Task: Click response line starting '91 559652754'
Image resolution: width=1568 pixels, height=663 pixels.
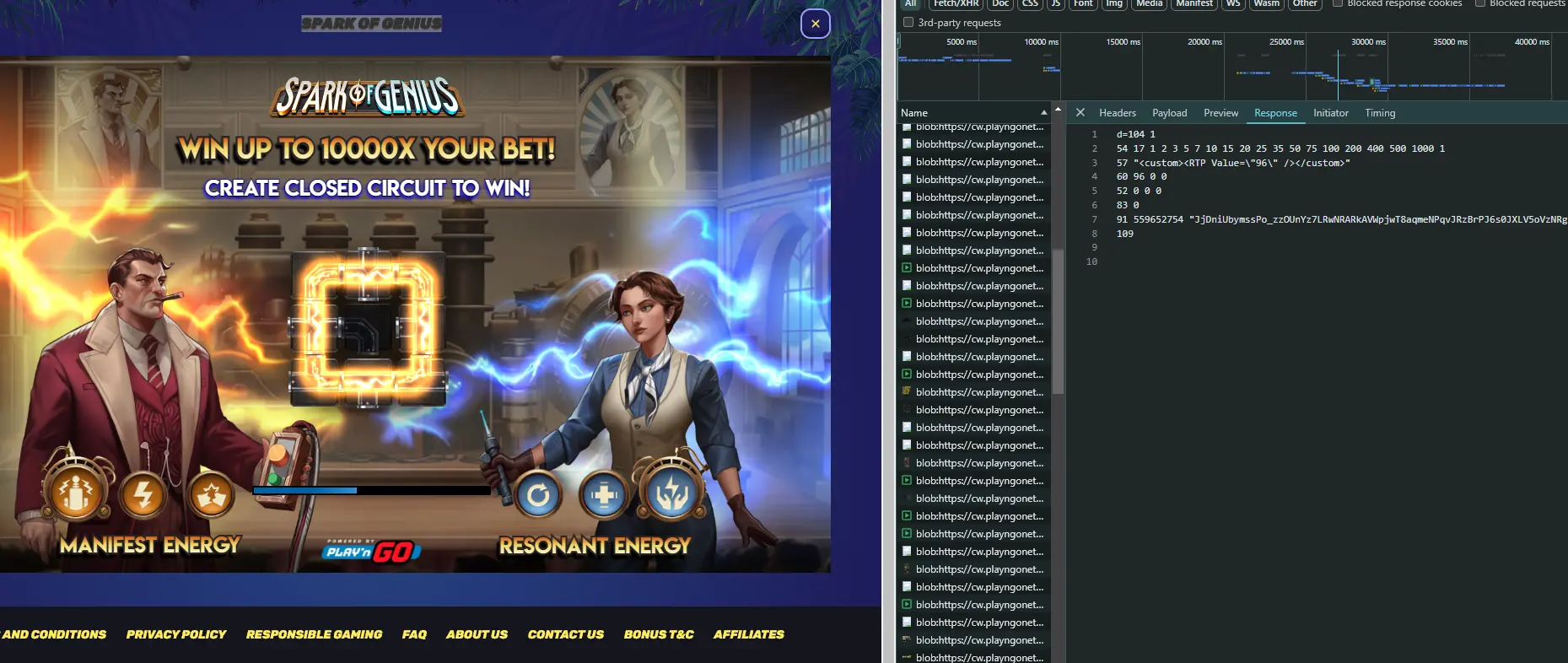Action: [x=1341, y=219]
